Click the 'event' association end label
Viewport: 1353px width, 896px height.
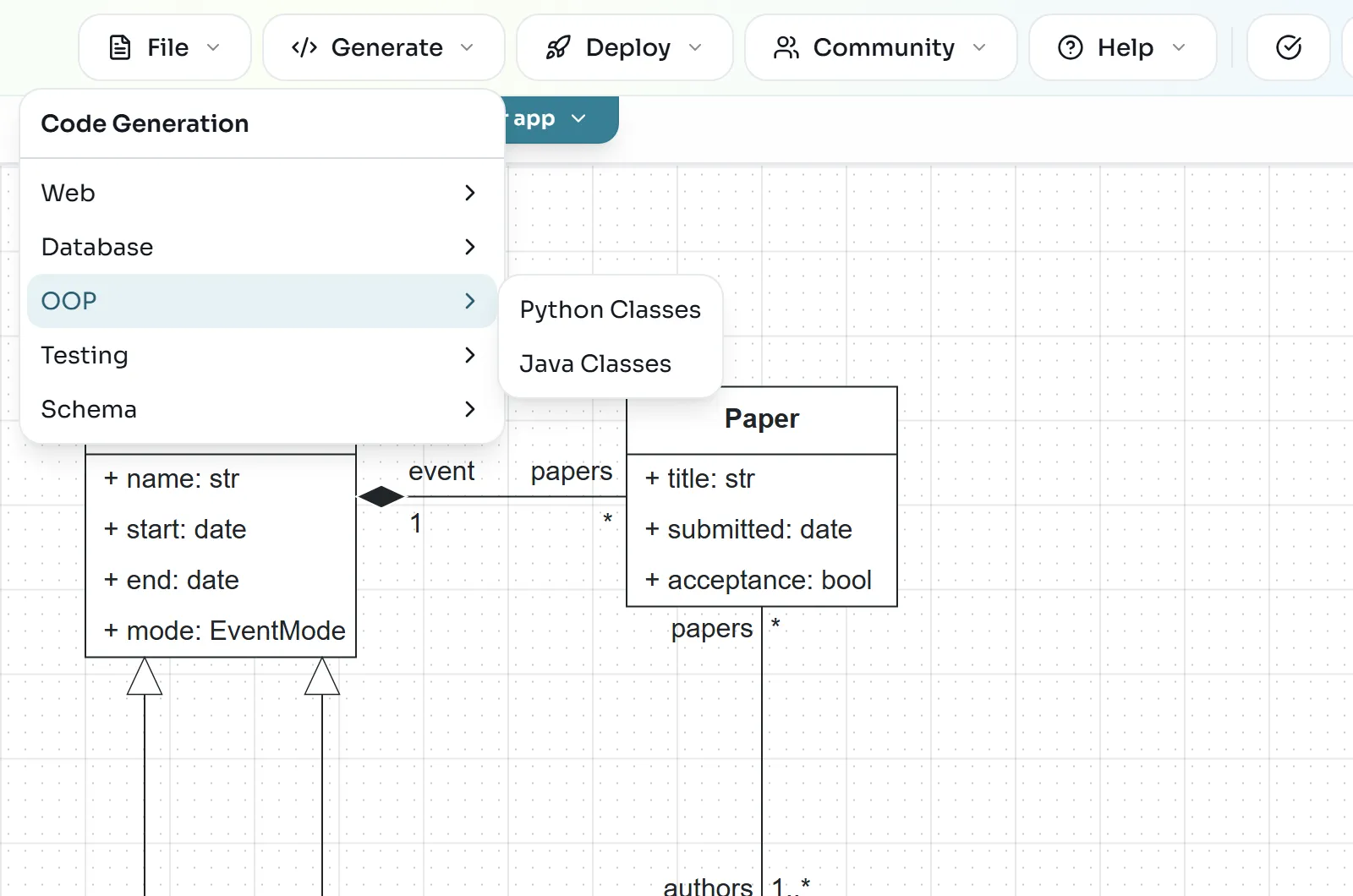coord(441,471)
